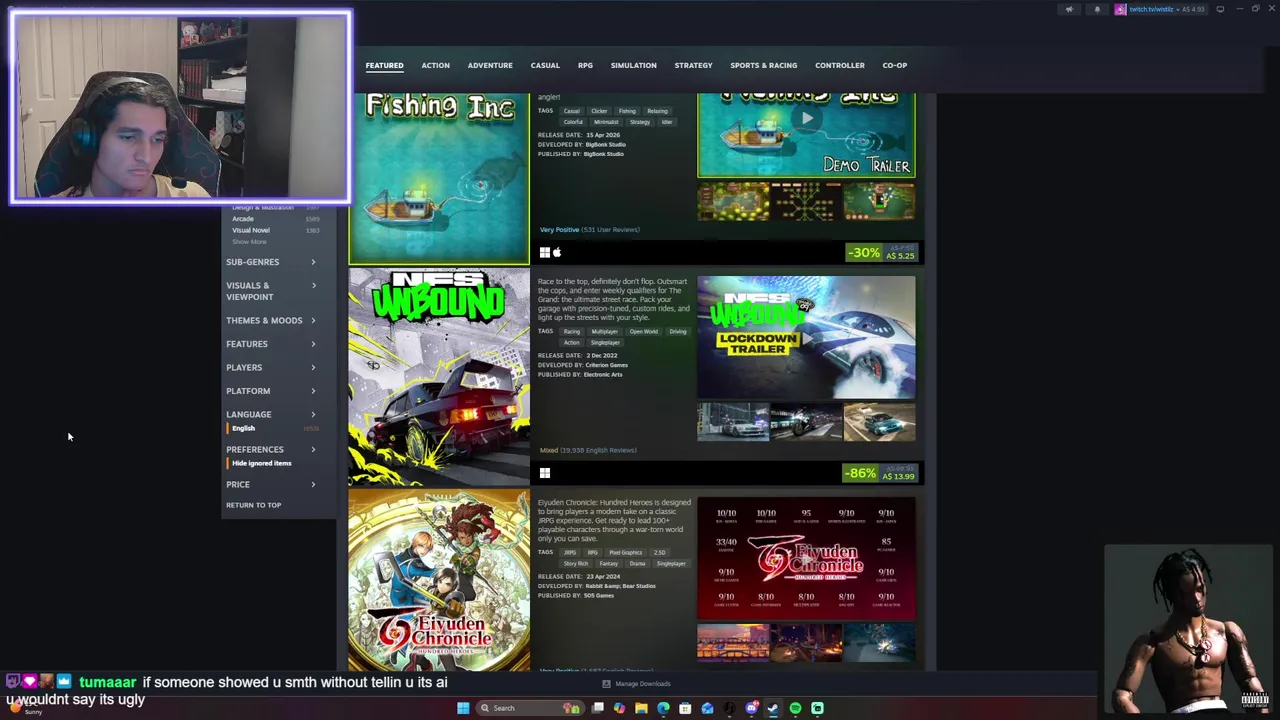Switch to Steam in the taskbar

coord(773,708)
